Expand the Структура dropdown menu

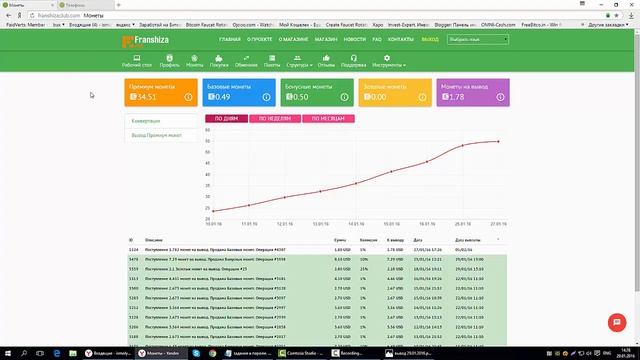coord(299,61)
